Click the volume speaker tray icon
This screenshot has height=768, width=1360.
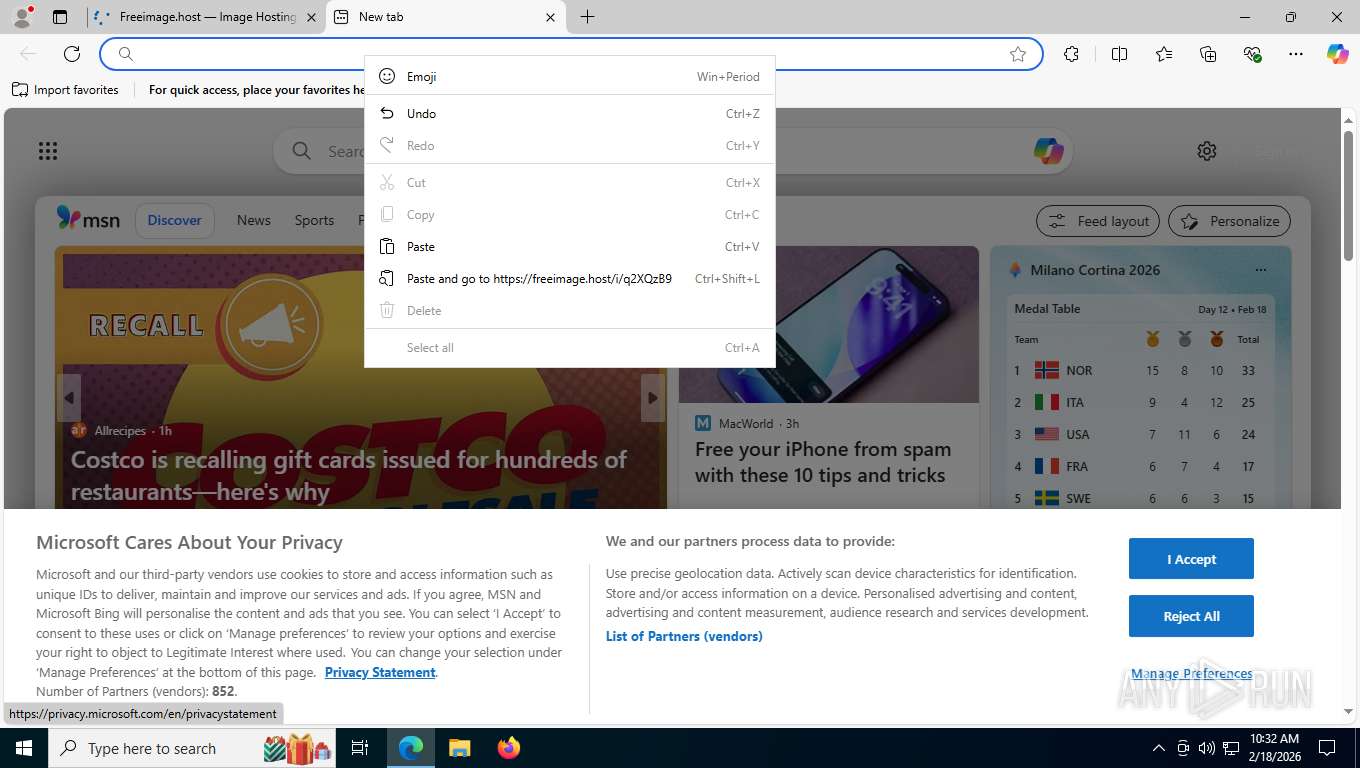pos(1207,748)
